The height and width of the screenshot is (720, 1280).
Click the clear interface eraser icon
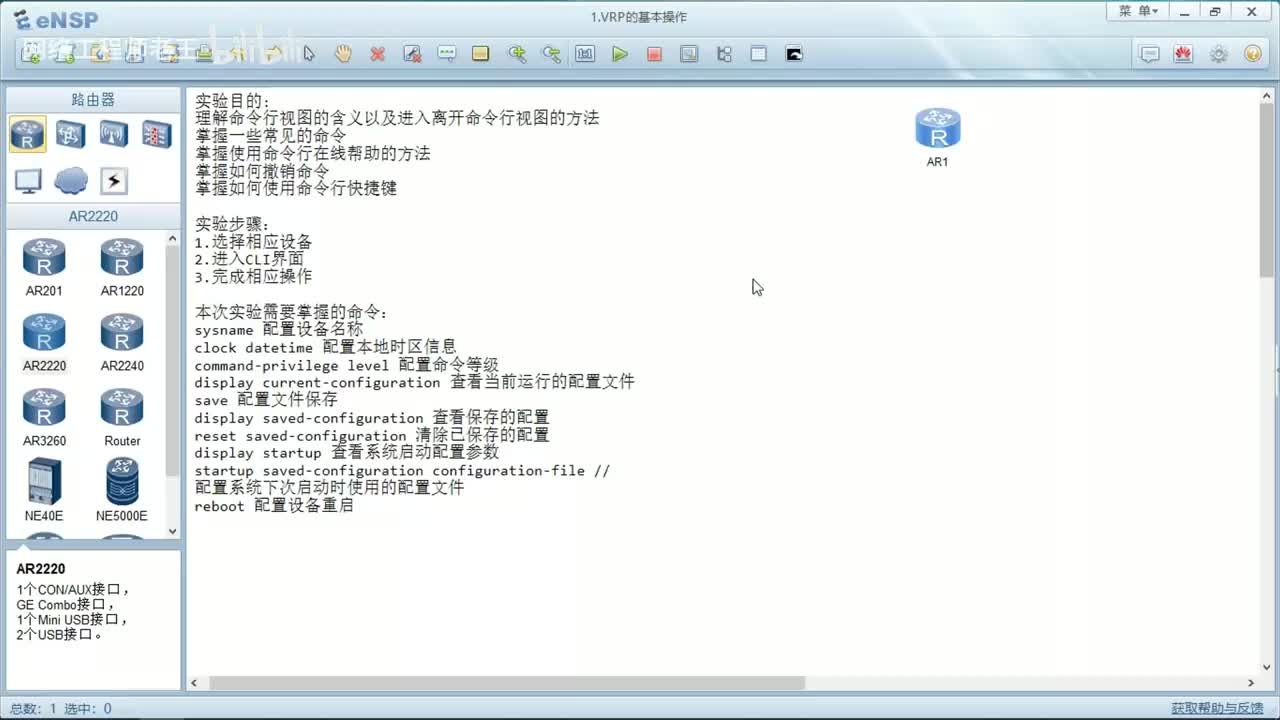[x=412, y=54]
